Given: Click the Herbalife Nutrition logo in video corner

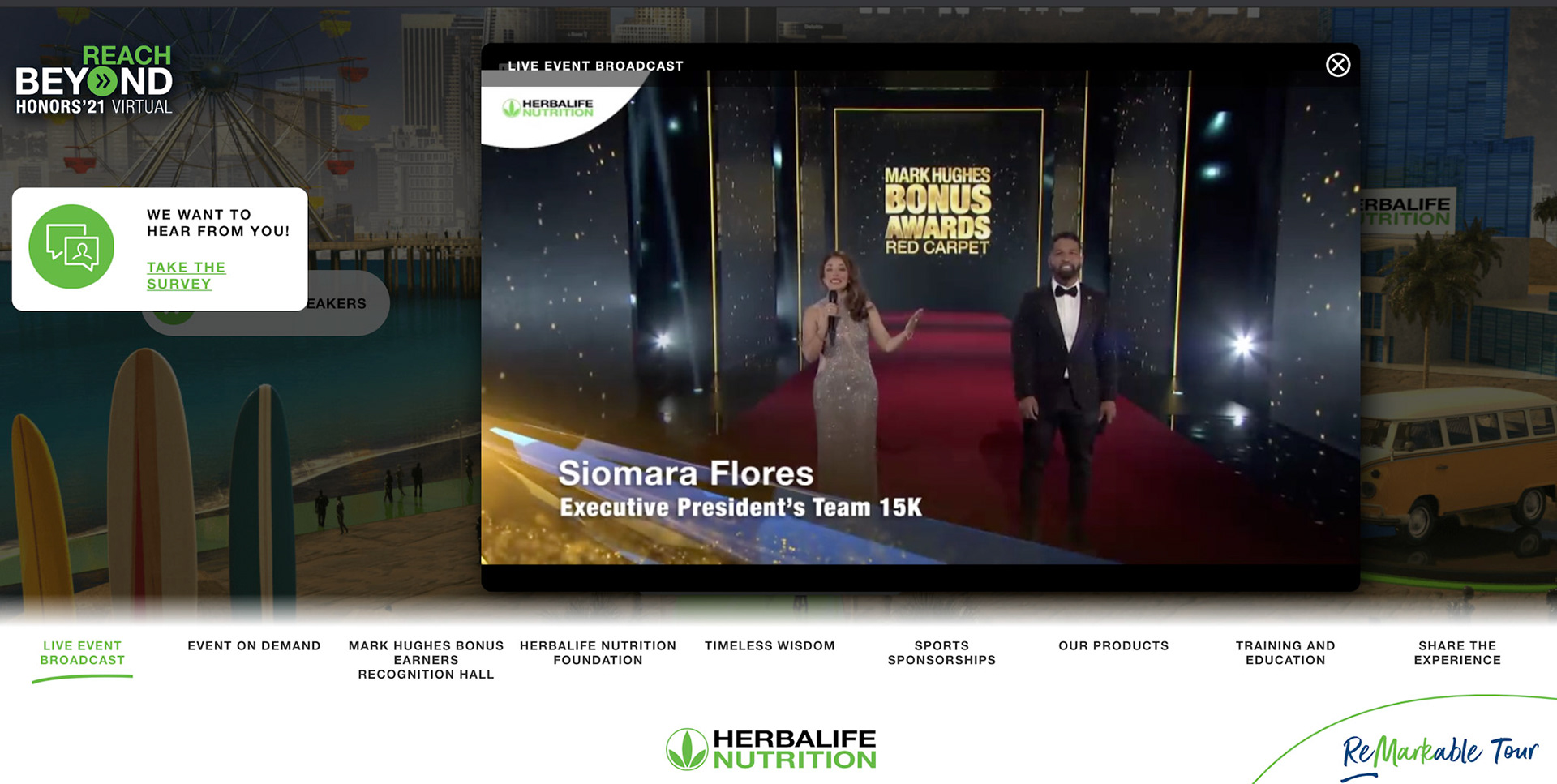Looking at the screenshot, I should [548, 108].
